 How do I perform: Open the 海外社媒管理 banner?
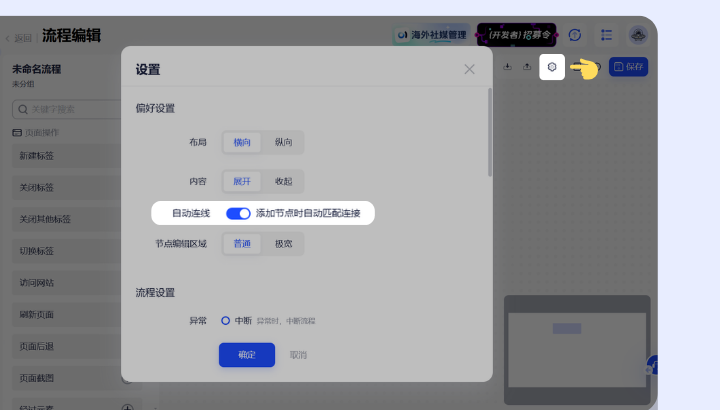pos(432,35)
